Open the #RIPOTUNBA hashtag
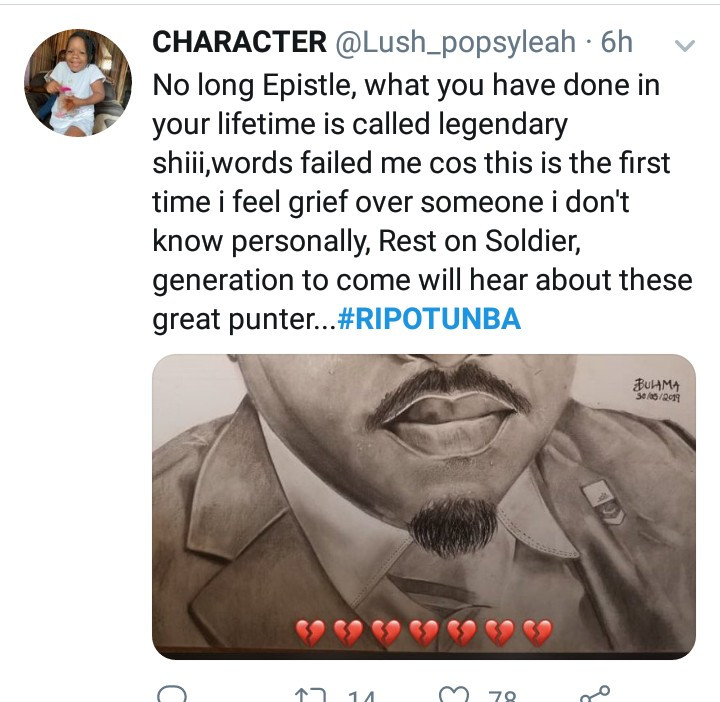The image size is (720, 702). pos(429,319)
